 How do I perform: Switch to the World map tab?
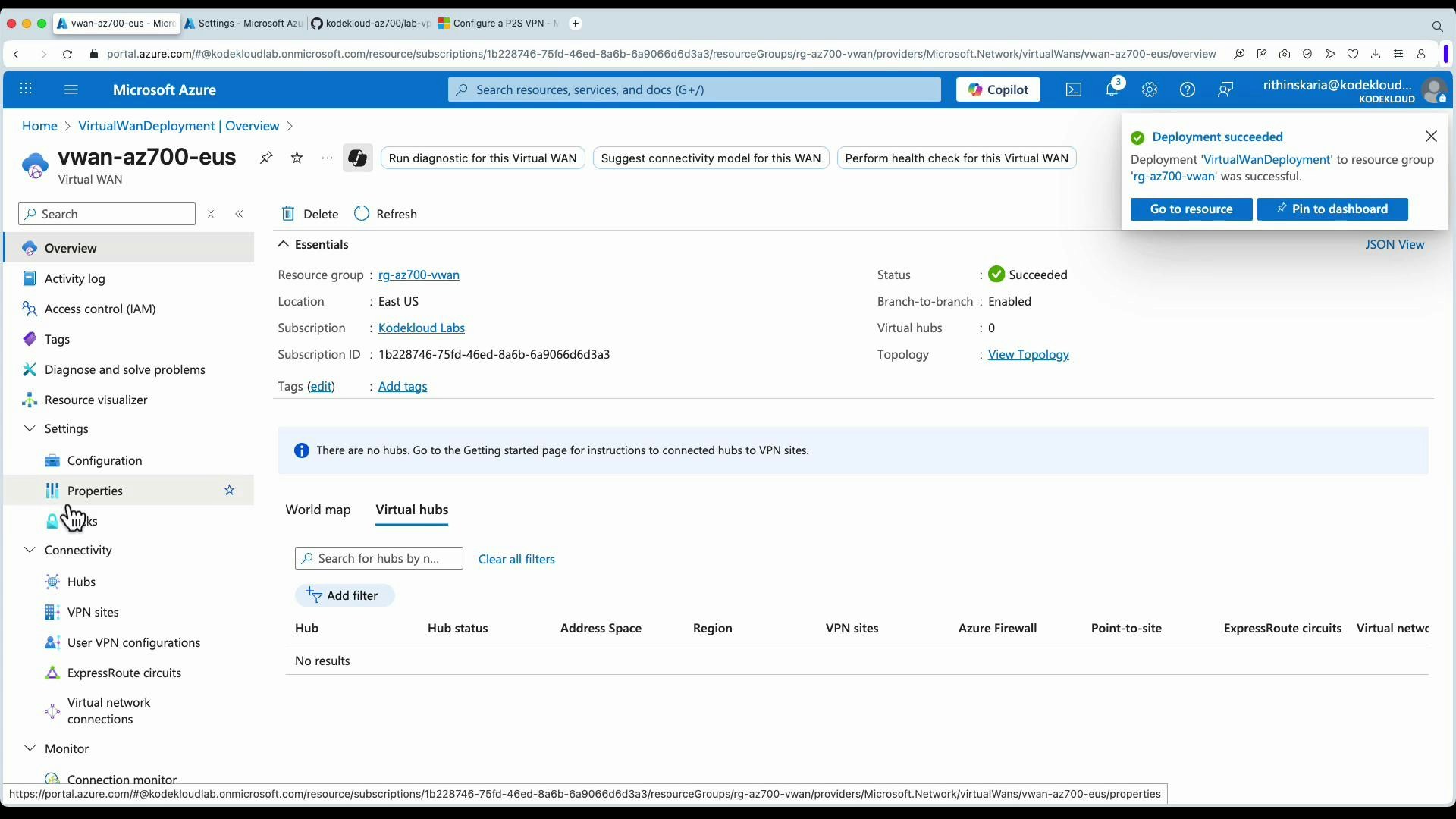click(318, 510)
